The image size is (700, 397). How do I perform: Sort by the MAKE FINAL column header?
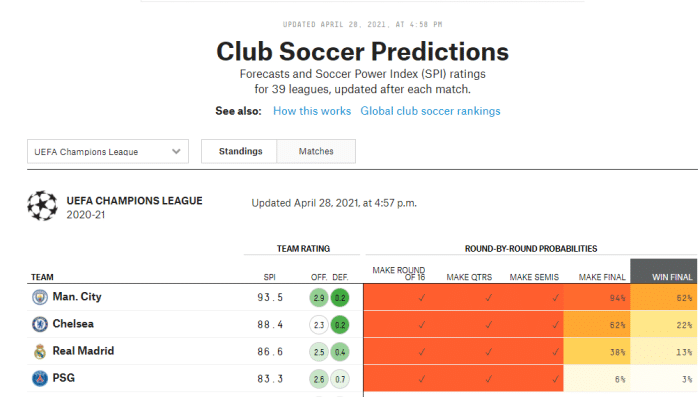(x=602, y=277)
